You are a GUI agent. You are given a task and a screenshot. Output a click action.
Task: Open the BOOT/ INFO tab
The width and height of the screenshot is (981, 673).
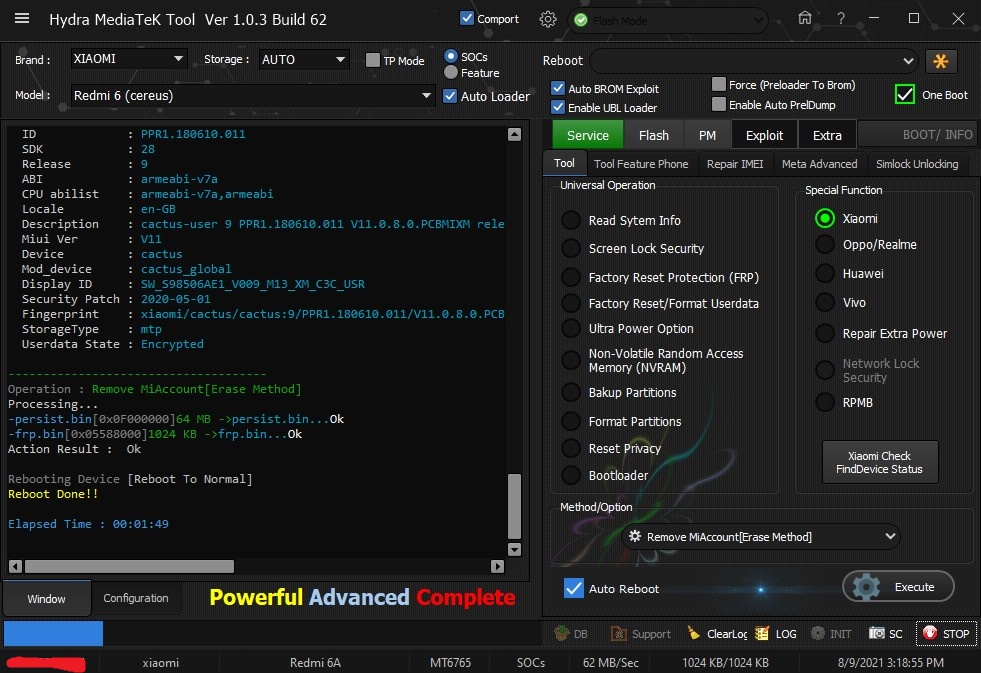pyautogui.click(x=917, y=134)
